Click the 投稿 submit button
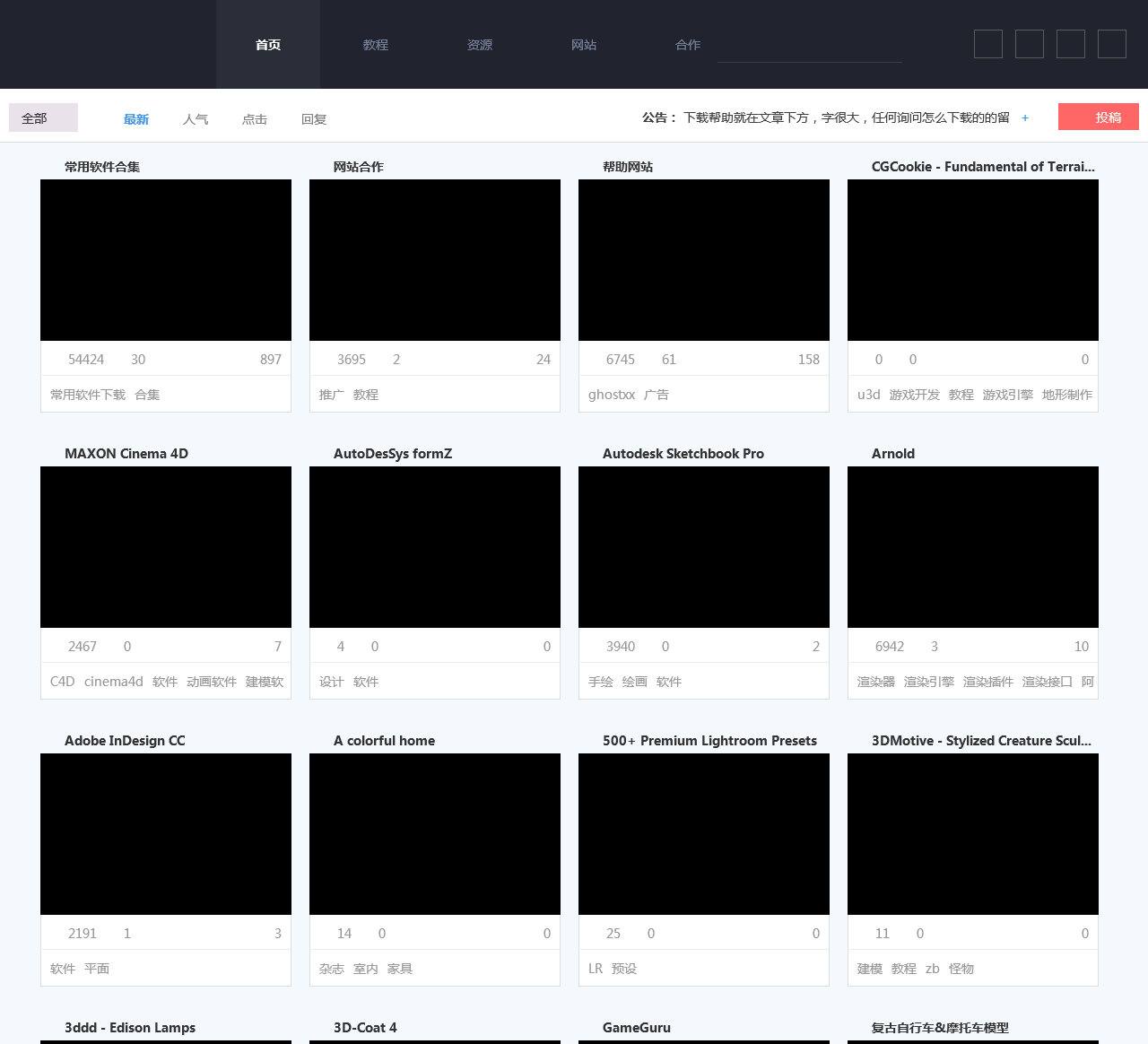 pyautogui.click(x=1099, y=117)
